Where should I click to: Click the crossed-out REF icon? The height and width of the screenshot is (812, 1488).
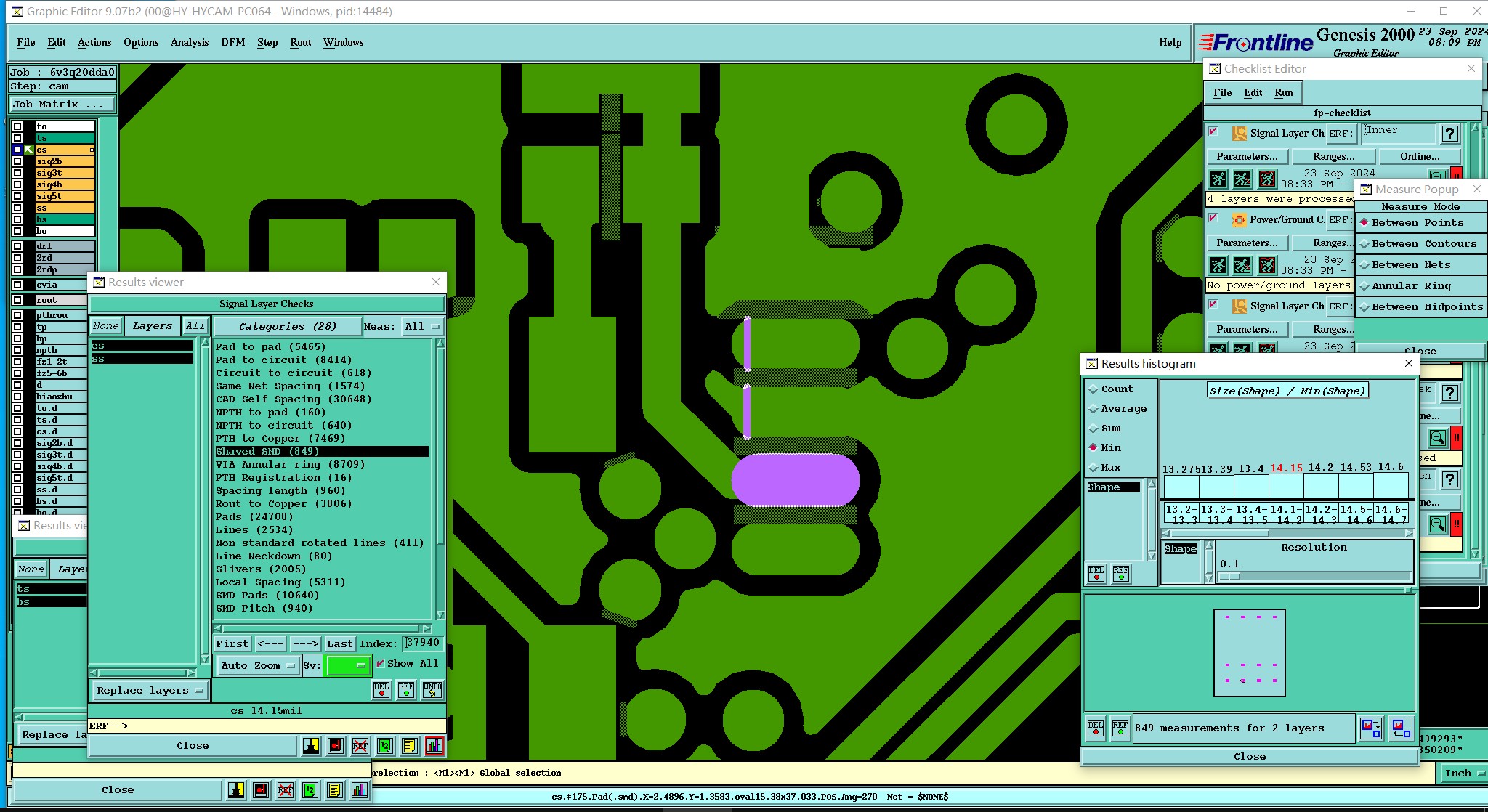[x=360, y=746]
